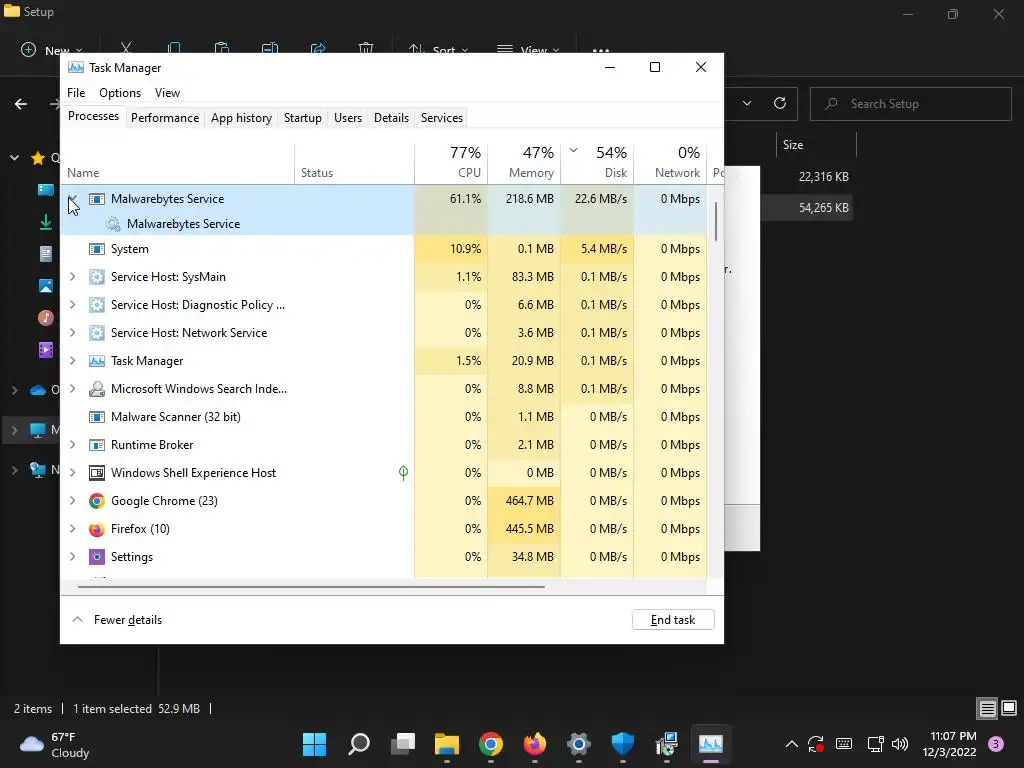Select Malware Scanner (32 bit) row text
Screen dimensions: 1024x768
tap(176, 417)
